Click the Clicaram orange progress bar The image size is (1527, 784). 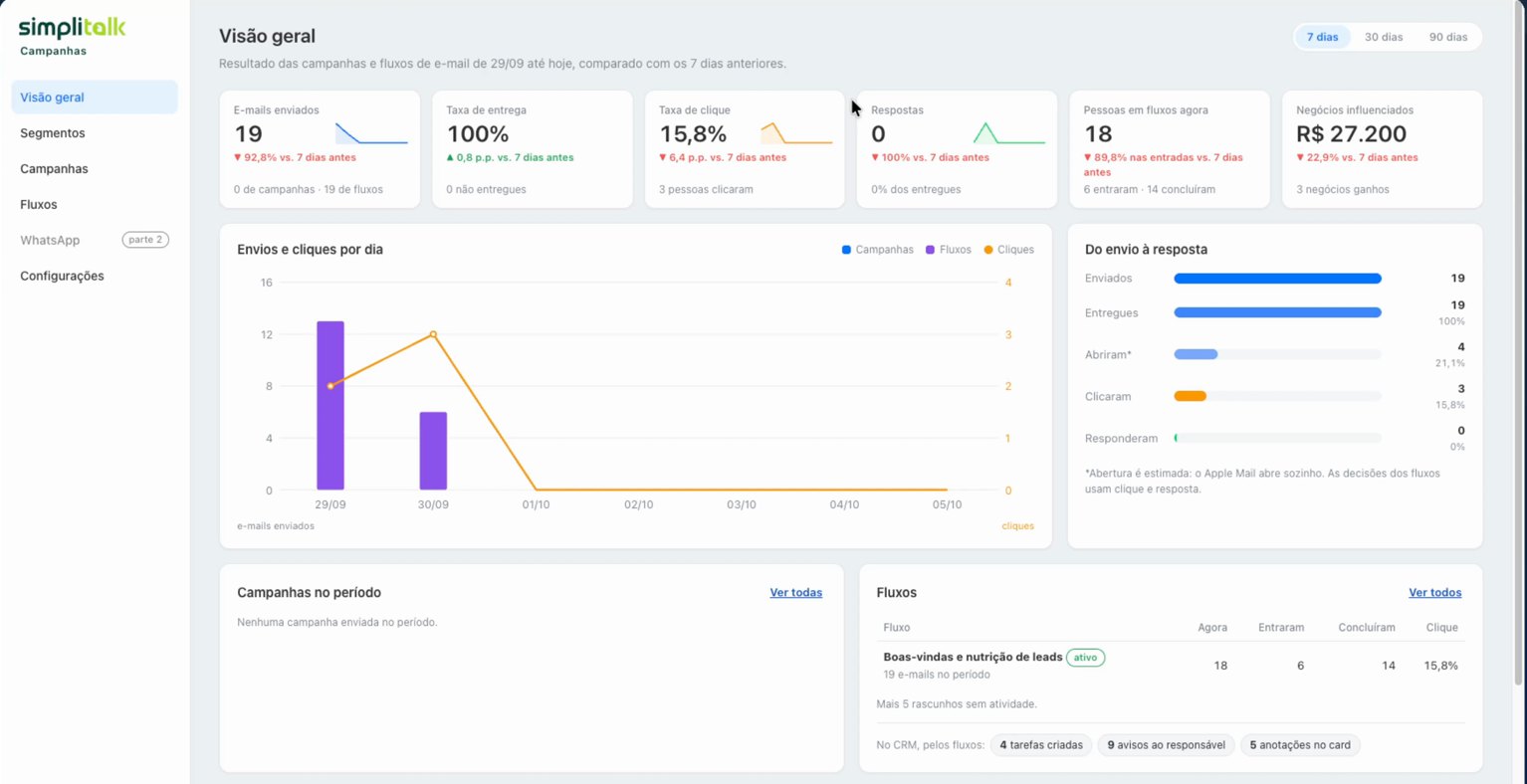[x=1191, y=396]
